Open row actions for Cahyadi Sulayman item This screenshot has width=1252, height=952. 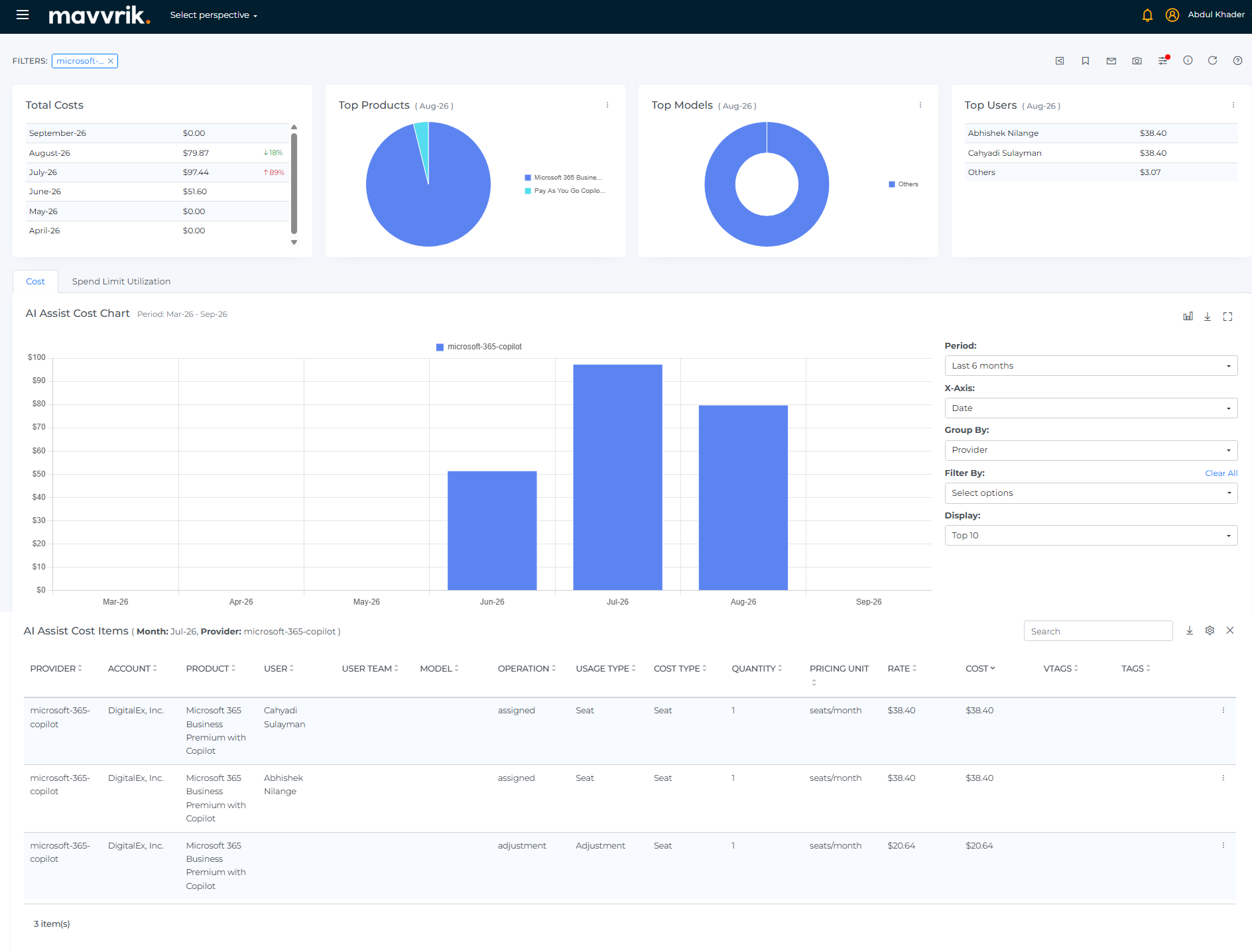(x=1223, y=710)
